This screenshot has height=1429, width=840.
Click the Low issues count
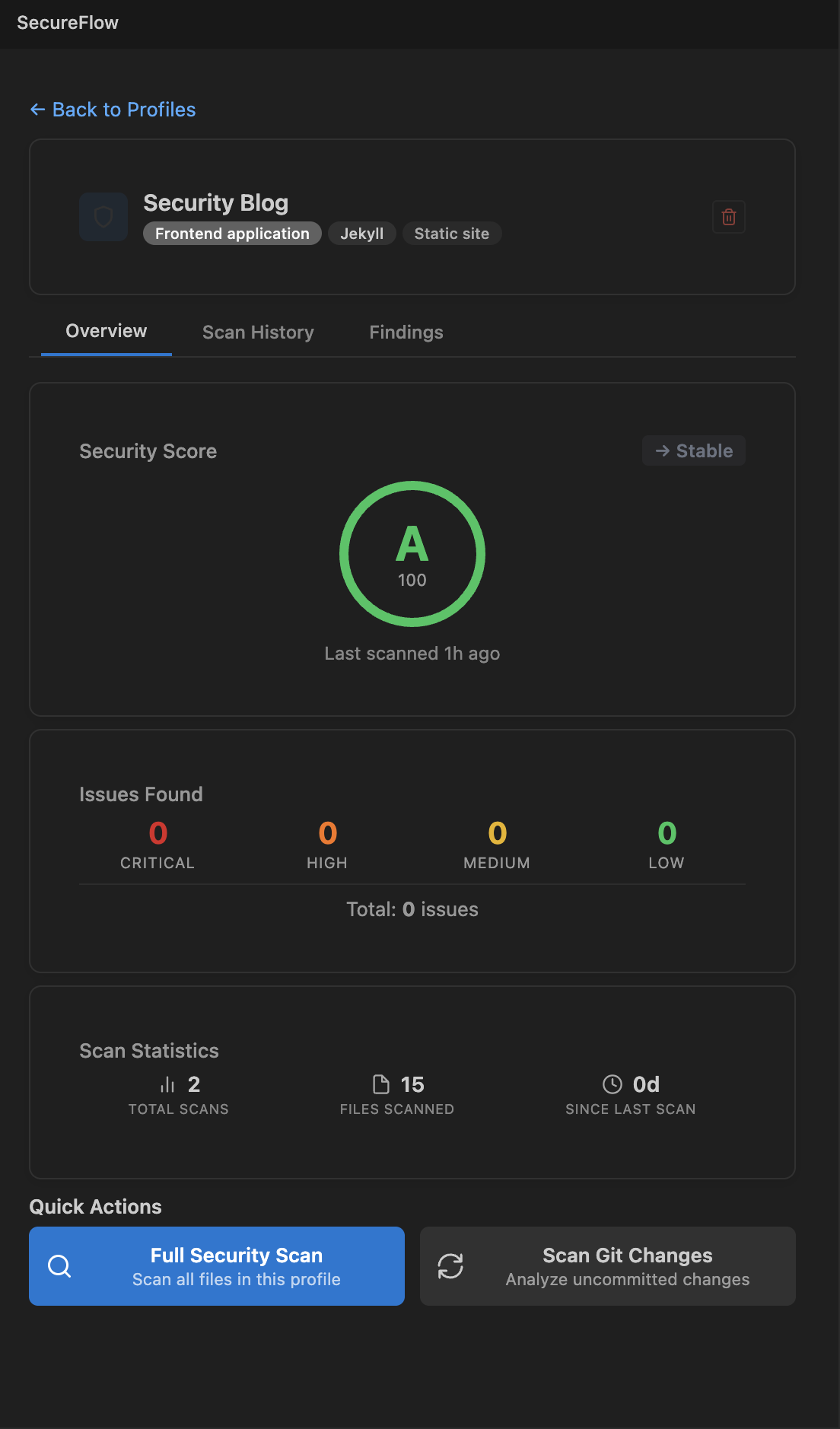[667, 834]
